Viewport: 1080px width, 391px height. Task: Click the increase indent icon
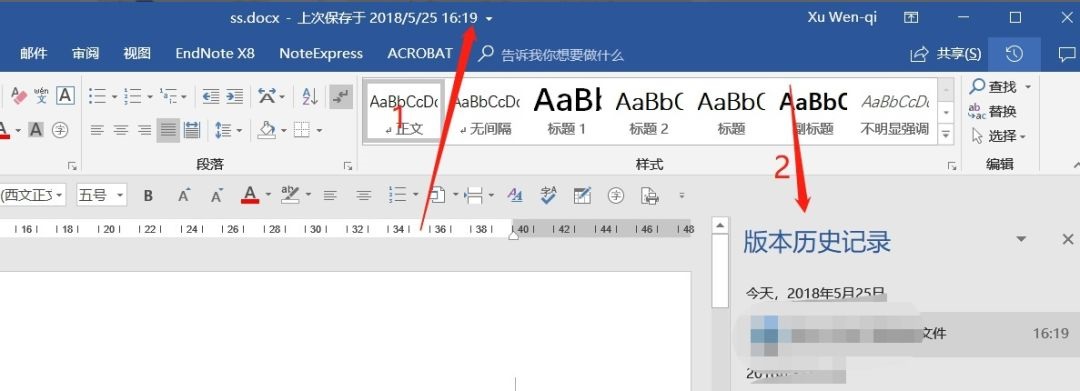(x=235, y=96)
